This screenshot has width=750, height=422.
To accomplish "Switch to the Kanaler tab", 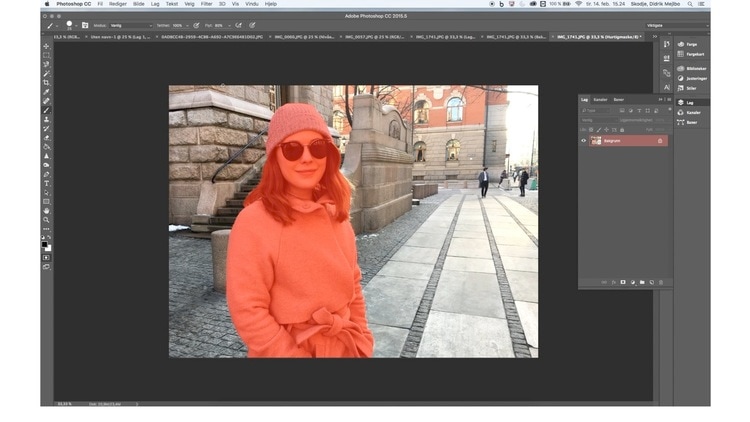I will point(600,100).
